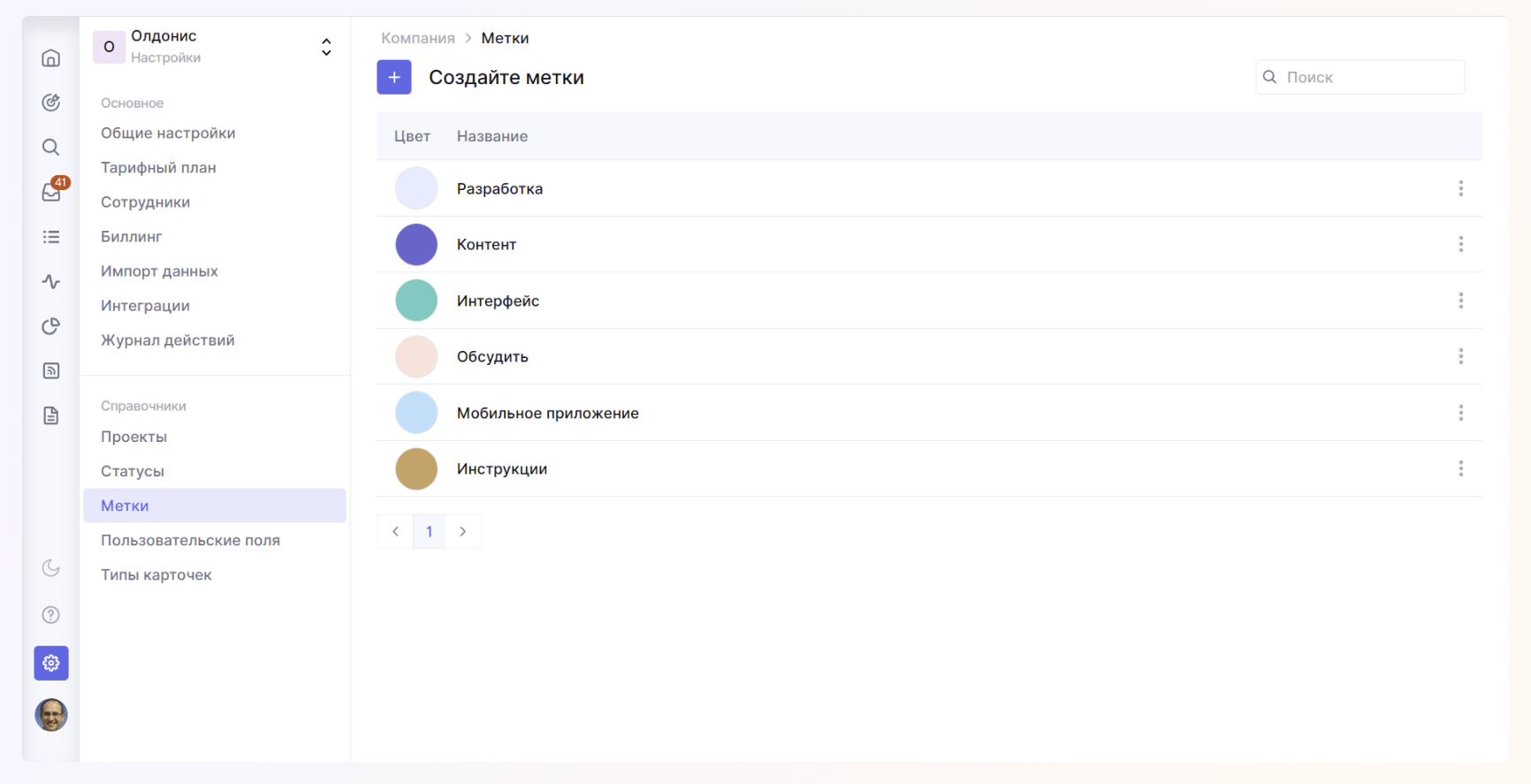Select Пользовательские поля in the sidebar

190,540
